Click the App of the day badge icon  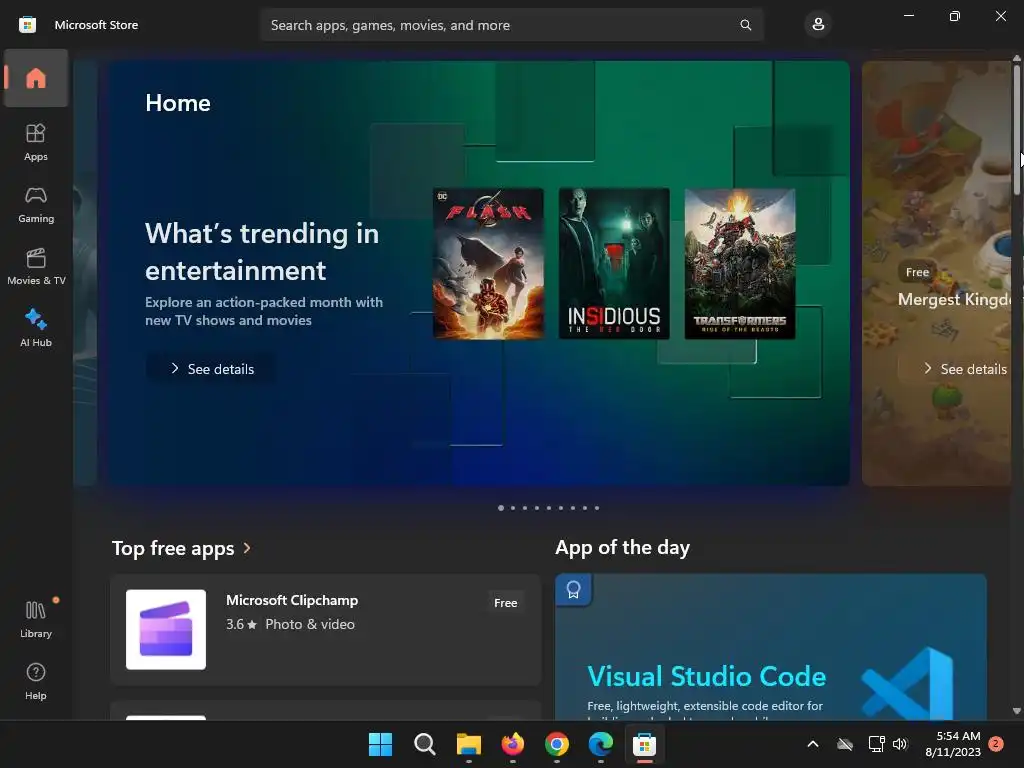pyautogui.click(x=573, y=590)
